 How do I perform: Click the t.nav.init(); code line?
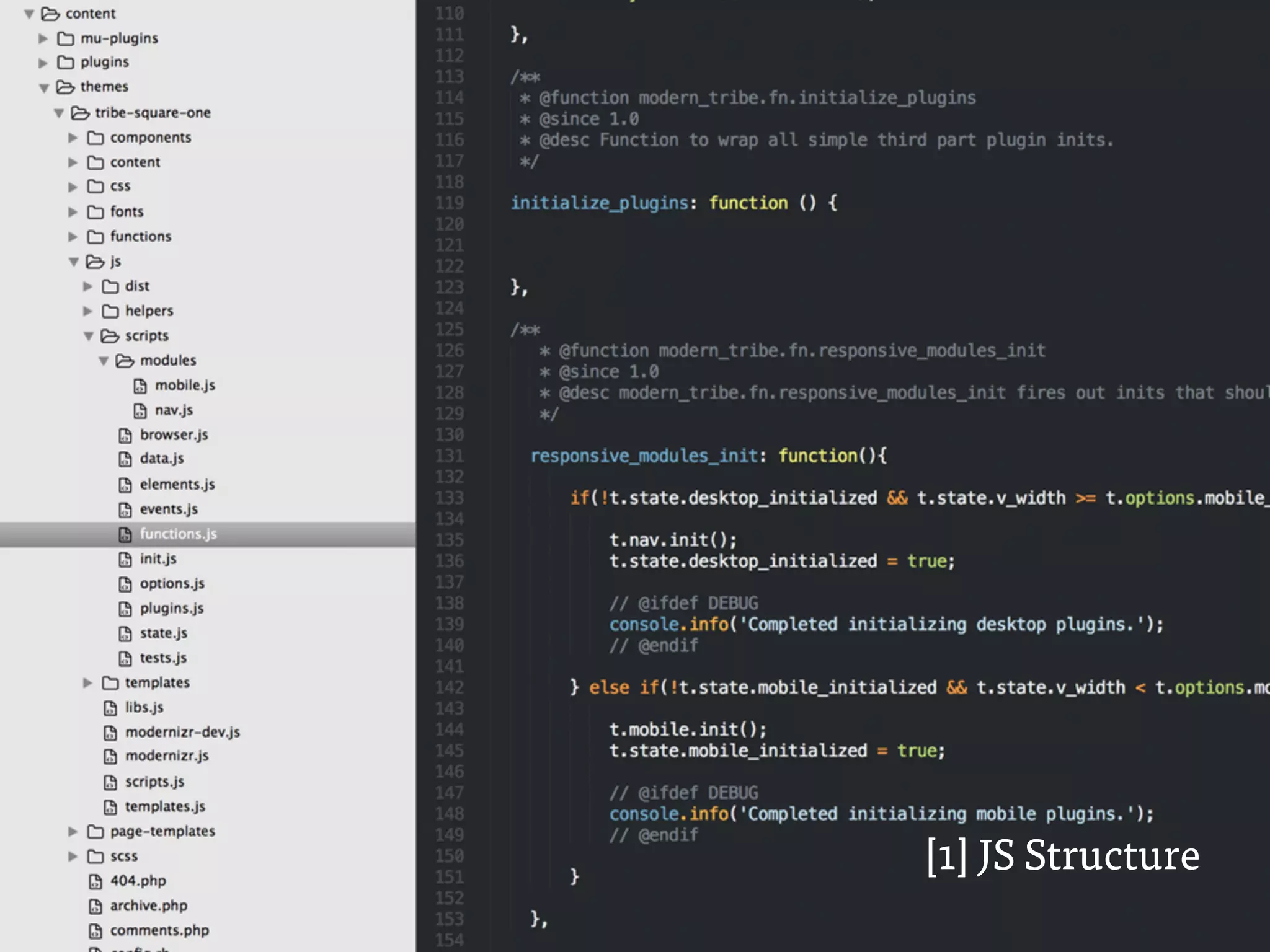point(673,540)
